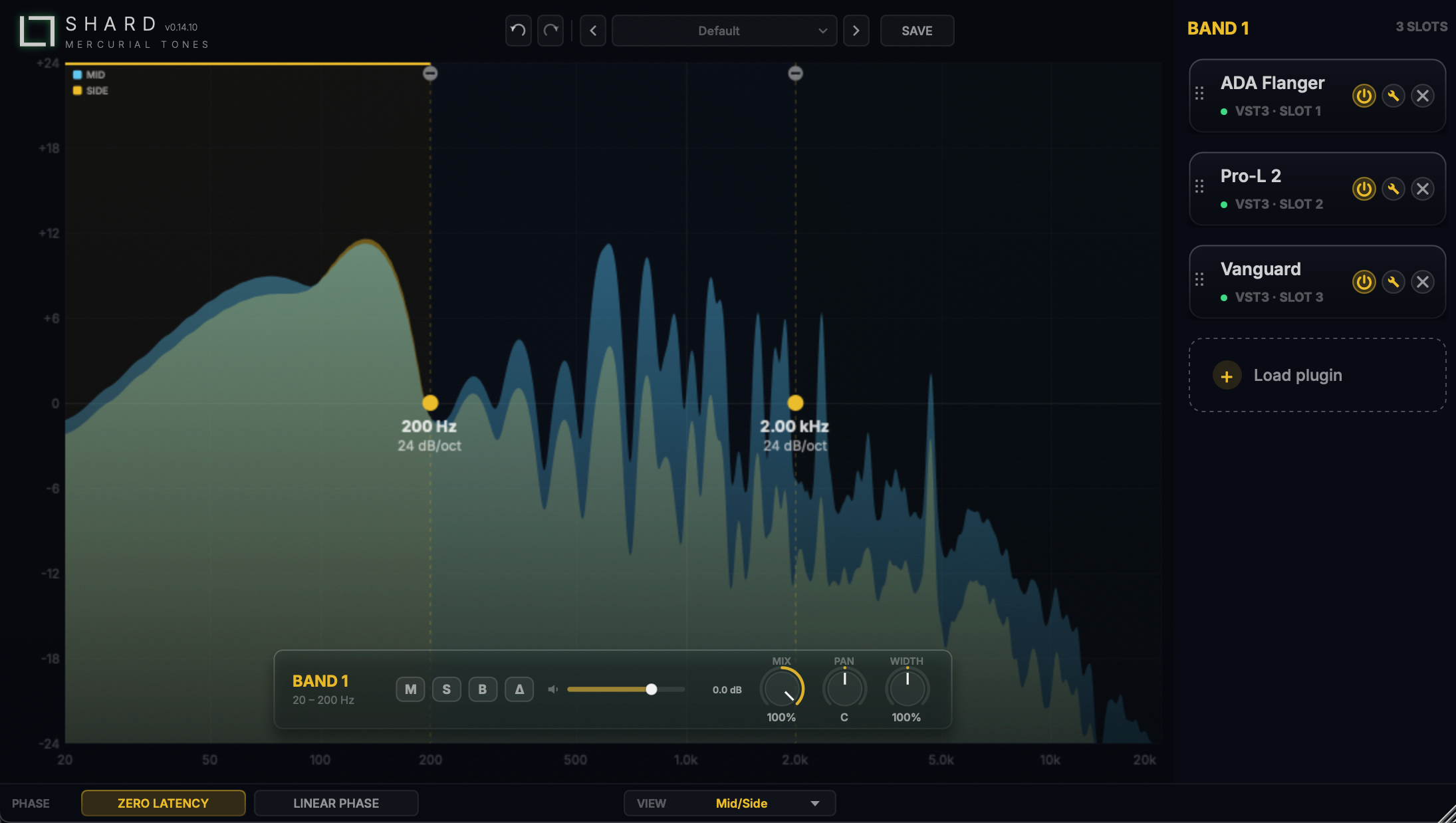Mute Band 1 with M button
This screenshot has height=823, width=1456.
coord(411,689)
